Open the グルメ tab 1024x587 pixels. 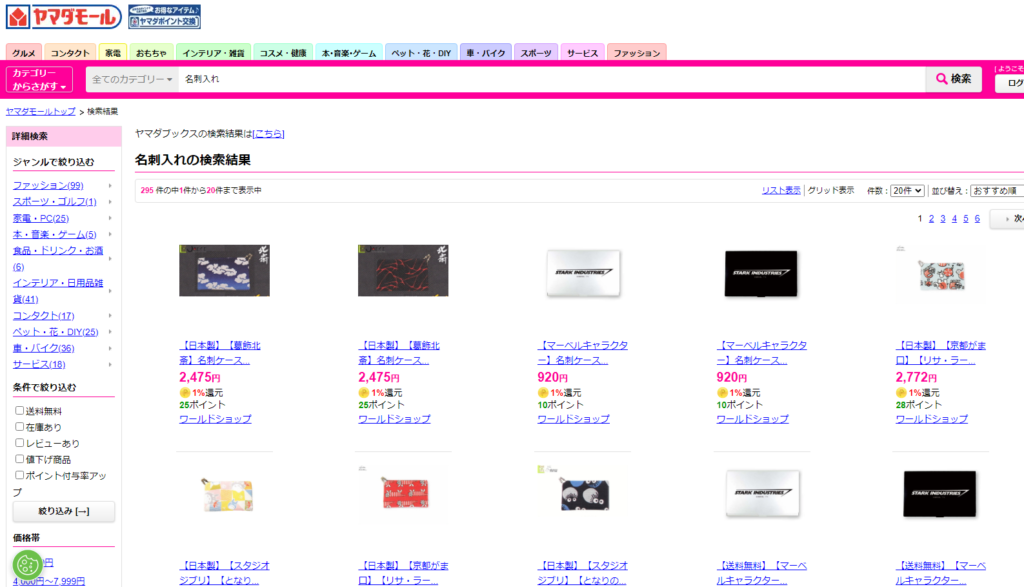point(24,53)
